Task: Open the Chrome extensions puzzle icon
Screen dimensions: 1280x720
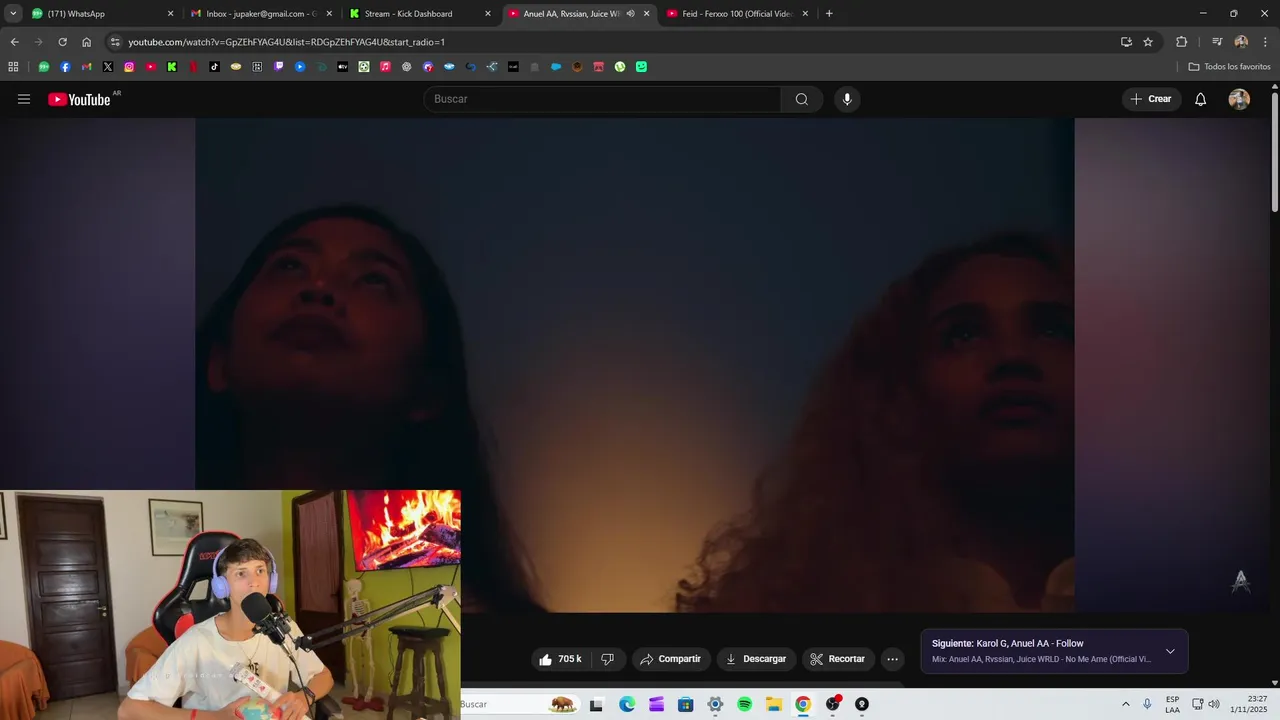Action: click(1182, 42)
